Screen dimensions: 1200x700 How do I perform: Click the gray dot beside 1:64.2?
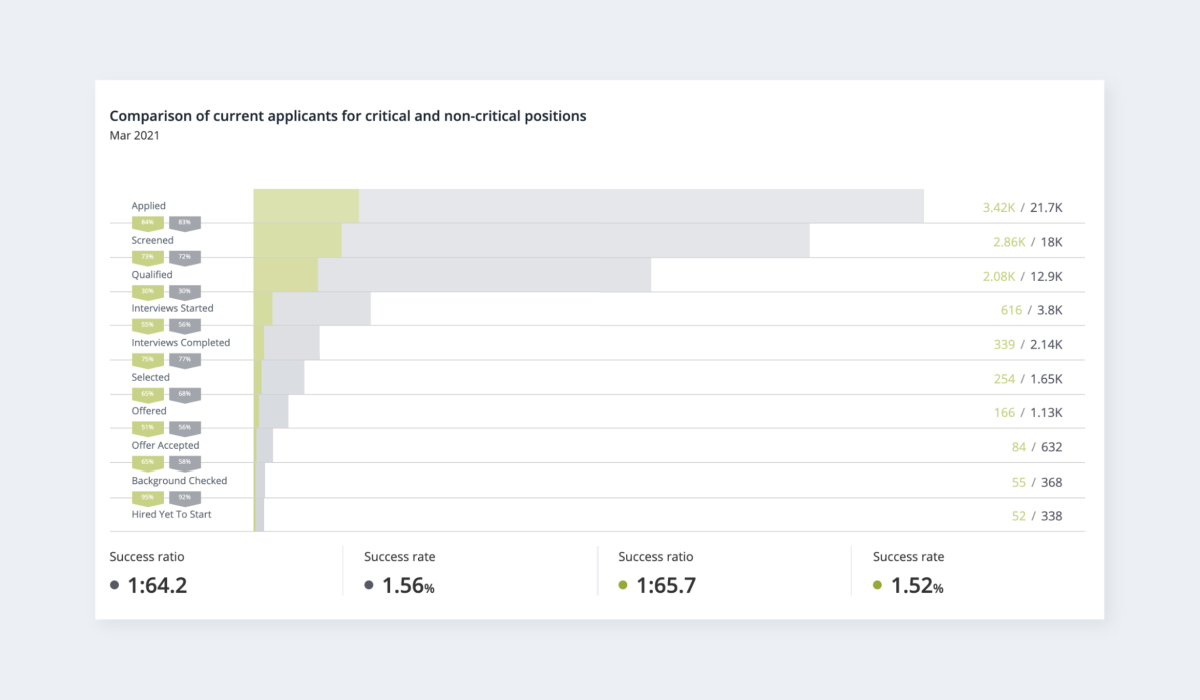click(x=115, y=585)
